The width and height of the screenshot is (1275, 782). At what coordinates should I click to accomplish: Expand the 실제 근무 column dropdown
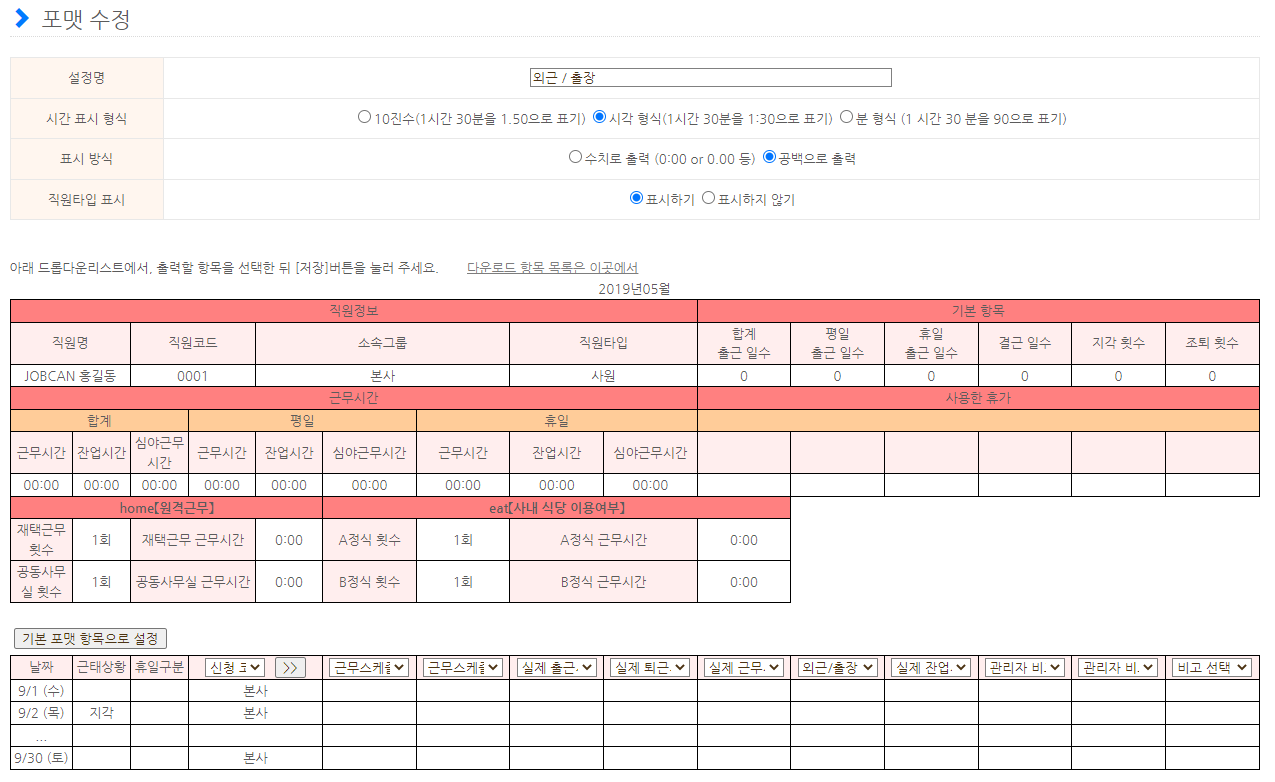coord(743,668)
